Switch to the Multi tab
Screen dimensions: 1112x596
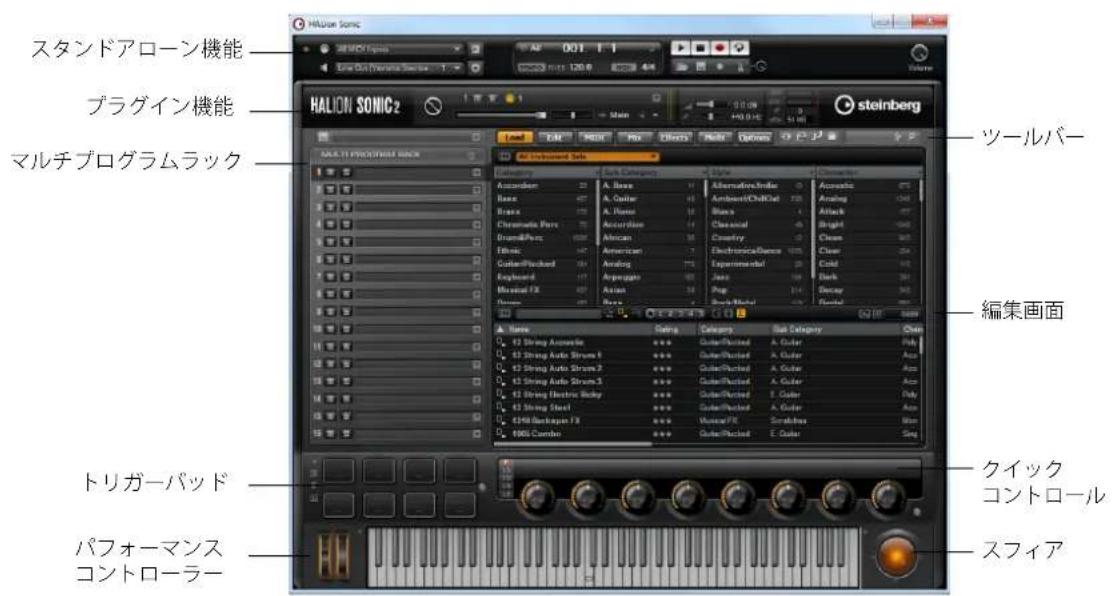point(714,137)
